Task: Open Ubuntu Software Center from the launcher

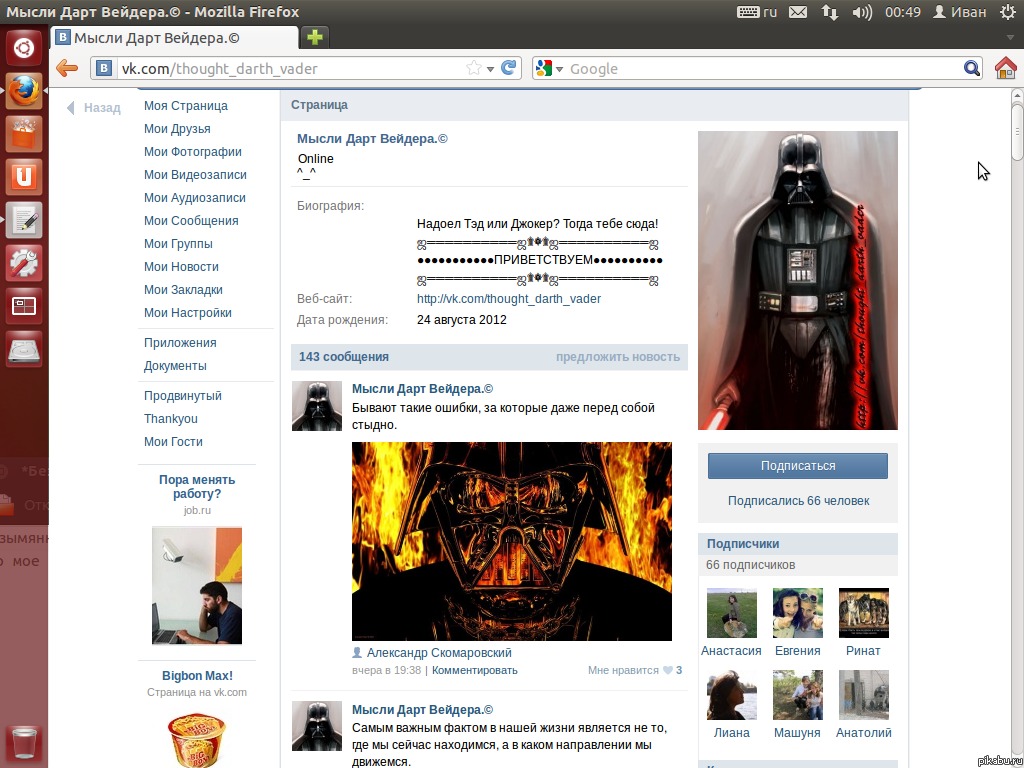Action: [x=24, y=134]
